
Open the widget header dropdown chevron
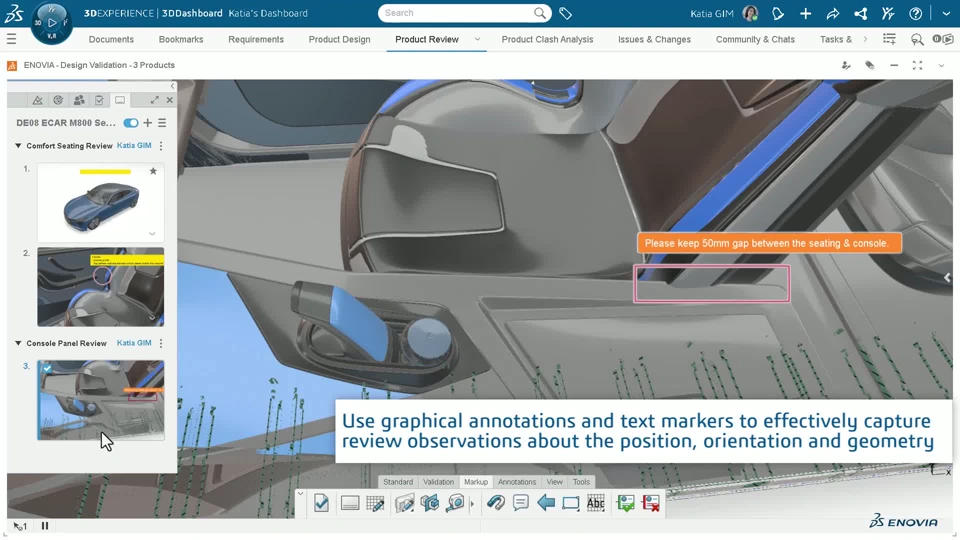[942, 66]
